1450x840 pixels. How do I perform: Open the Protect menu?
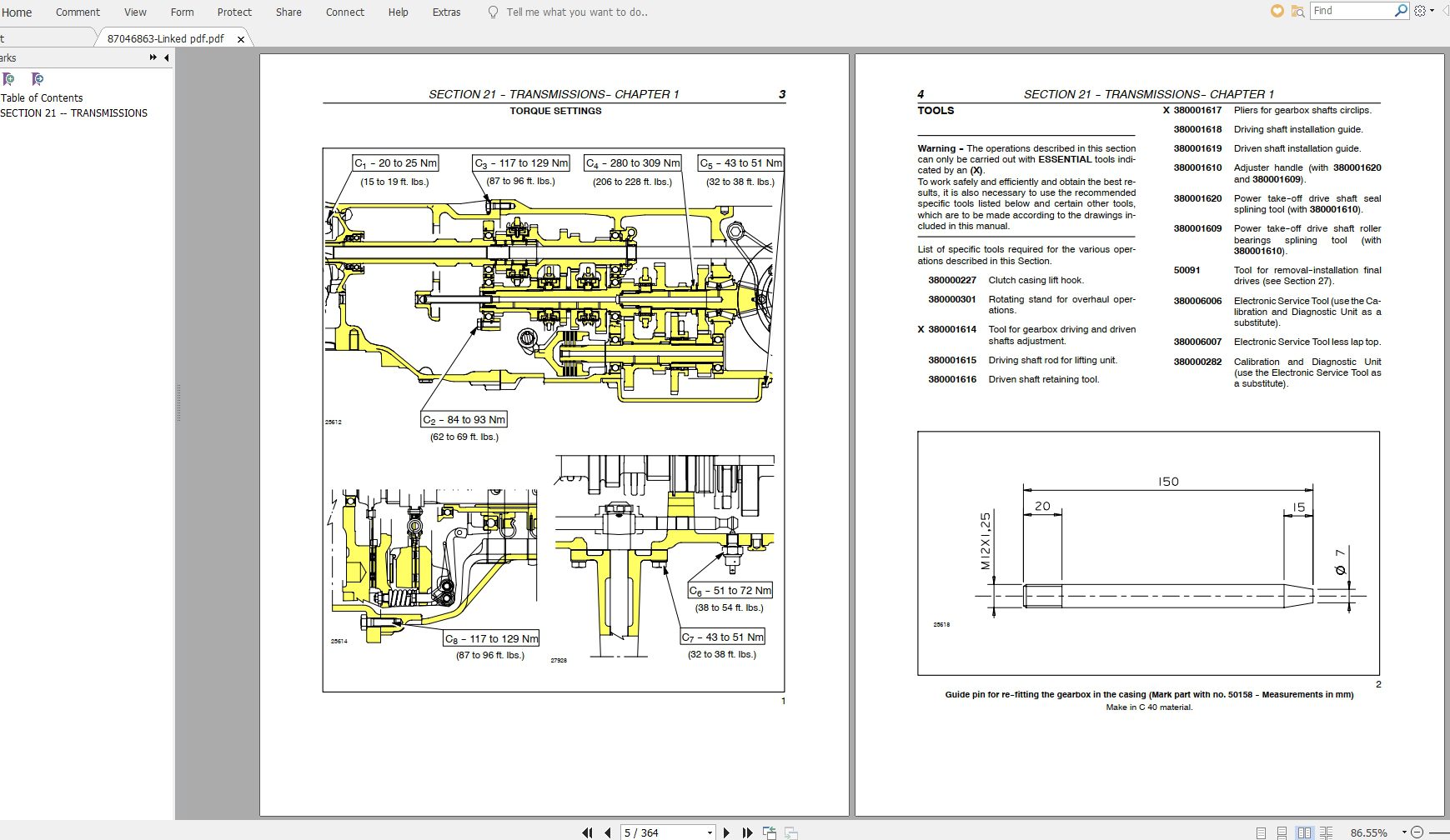[x=234, y=12]
